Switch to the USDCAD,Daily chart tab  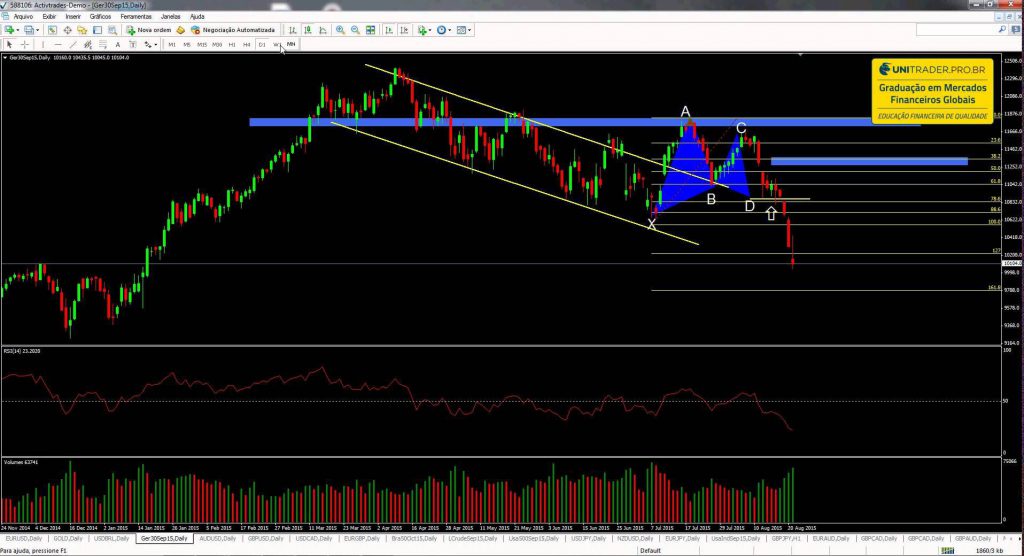point(314,539)
